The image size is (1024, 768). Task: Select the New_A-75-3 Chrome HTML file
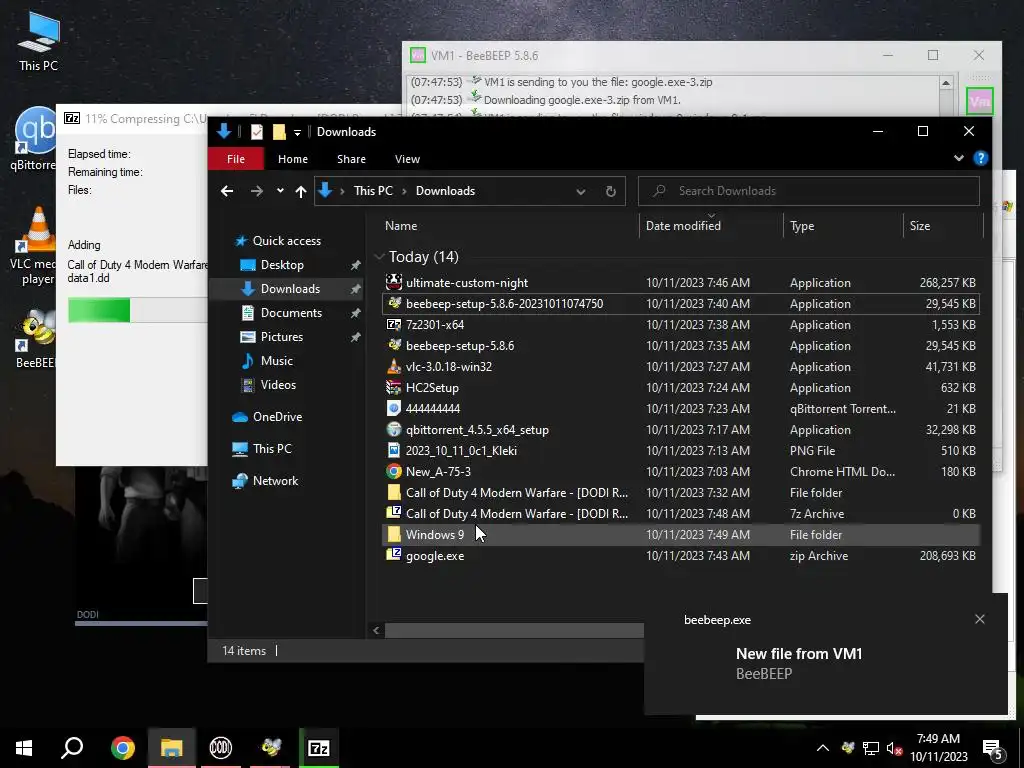coord(680,472)
